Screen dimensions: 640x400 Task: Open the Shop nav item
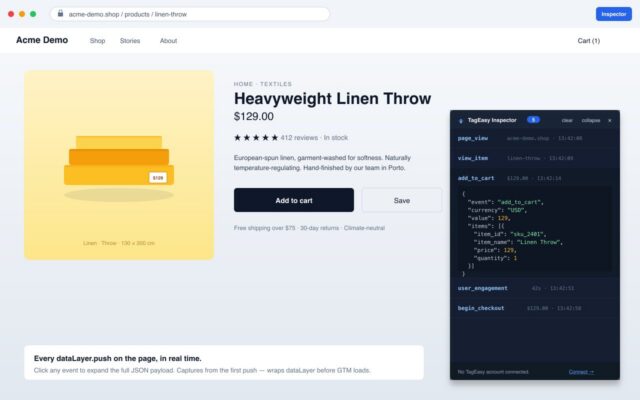point(98,41)
